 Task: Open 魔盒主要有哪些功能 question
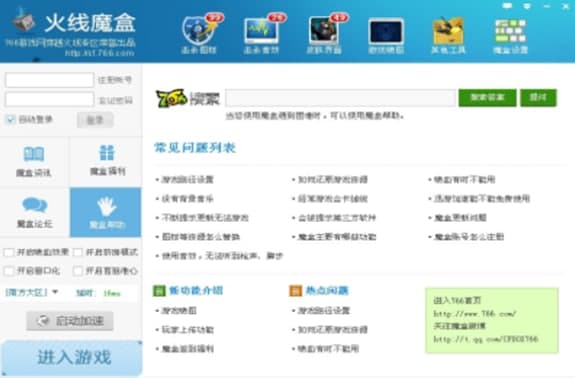tap(337, 237)
